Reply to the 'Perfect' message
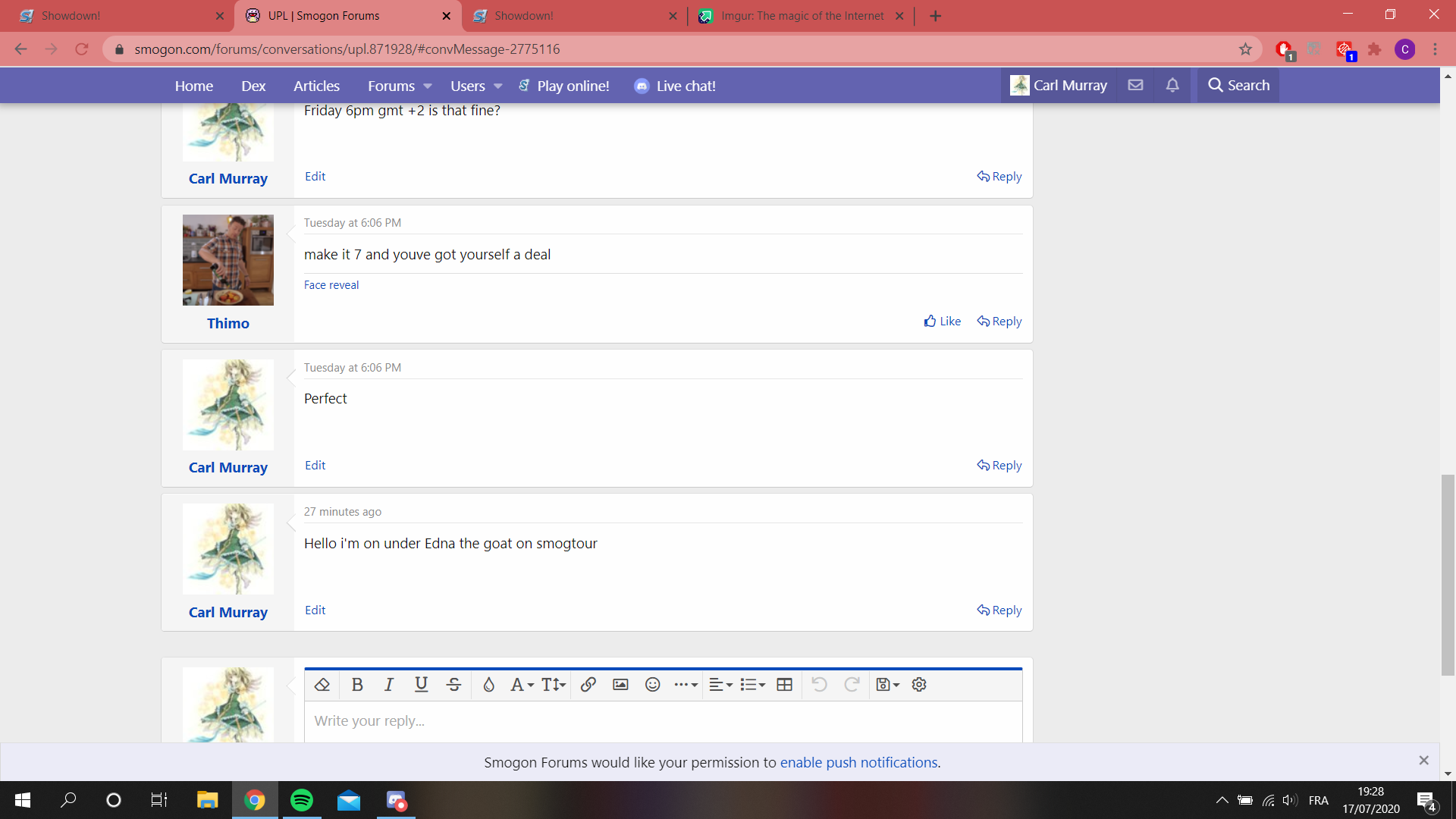The image size is (1456, 819). click(999, 465)
